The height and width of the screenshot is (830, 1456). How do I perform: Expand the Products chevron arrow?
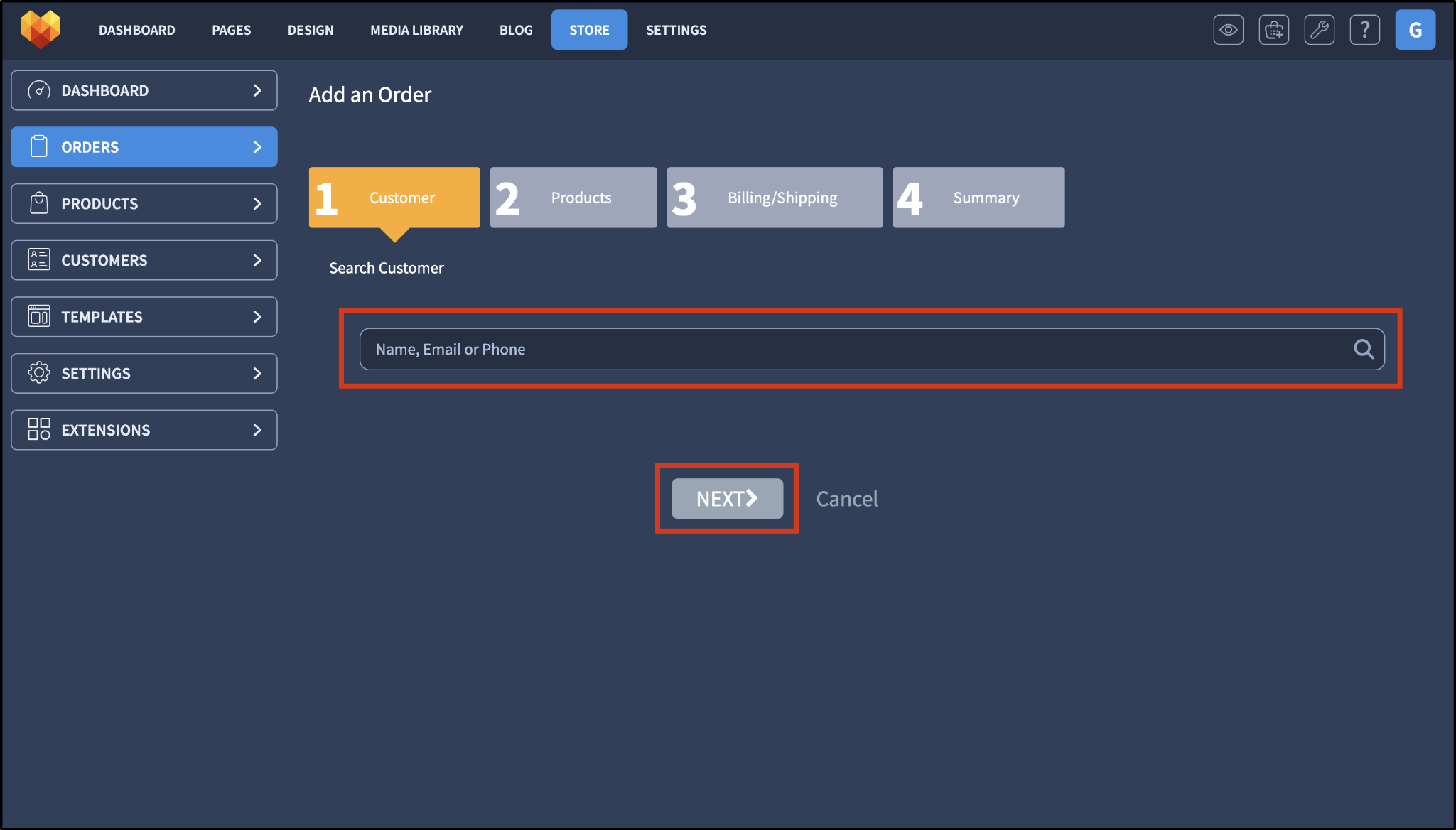pyautogui.click(x=257, y=203)
